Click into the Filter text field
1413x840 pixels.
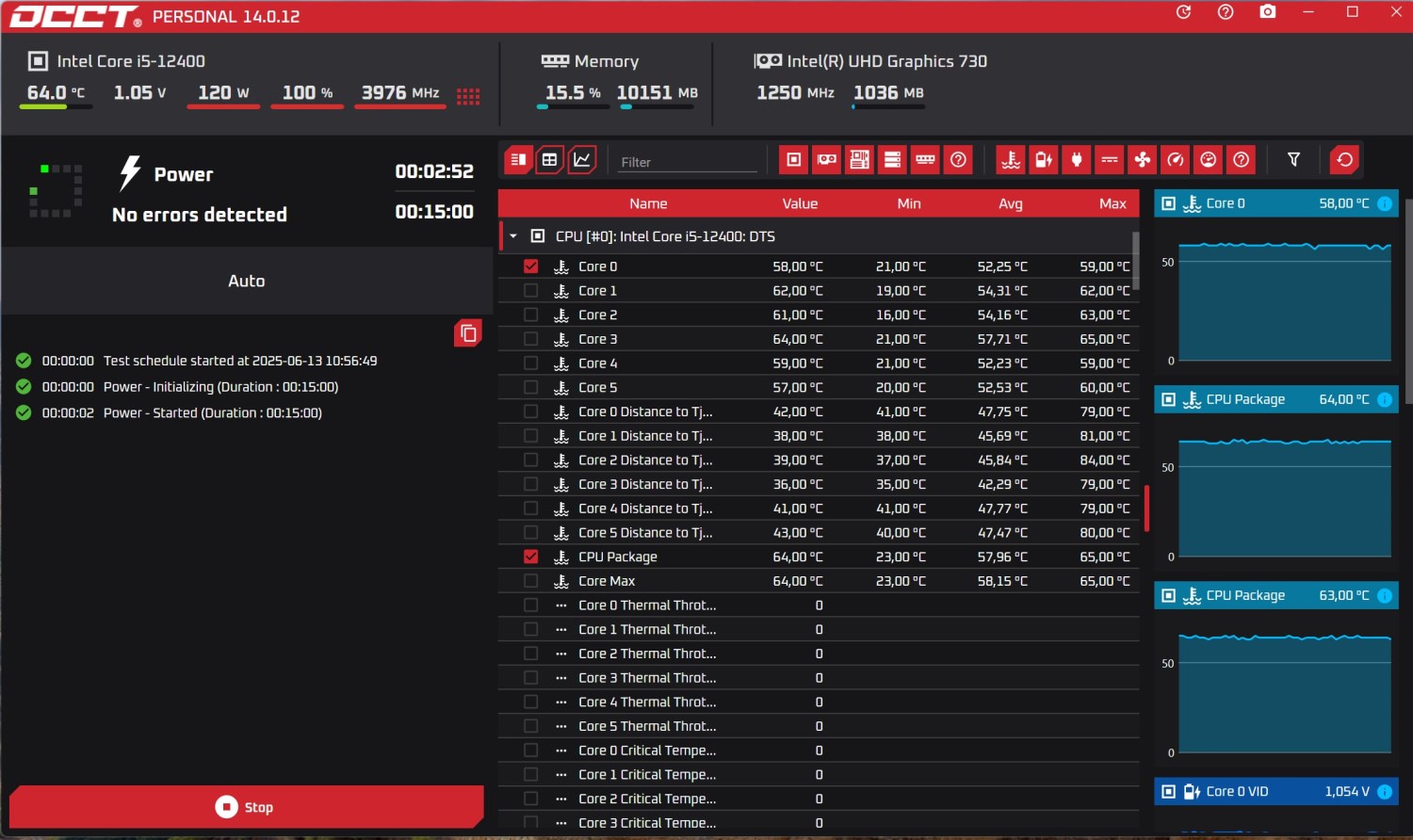pyautogui.click(x=686, y=162)
